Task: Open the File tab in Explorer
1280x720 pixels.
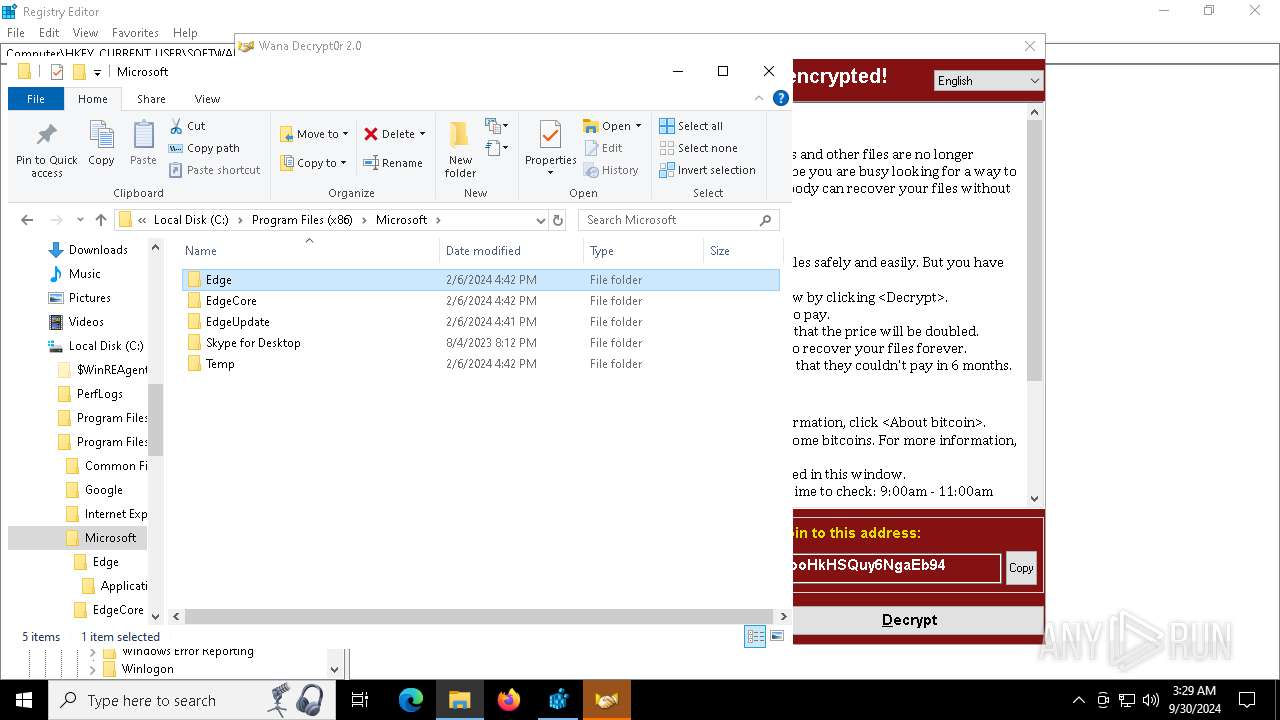Action: tap(36, 99)
